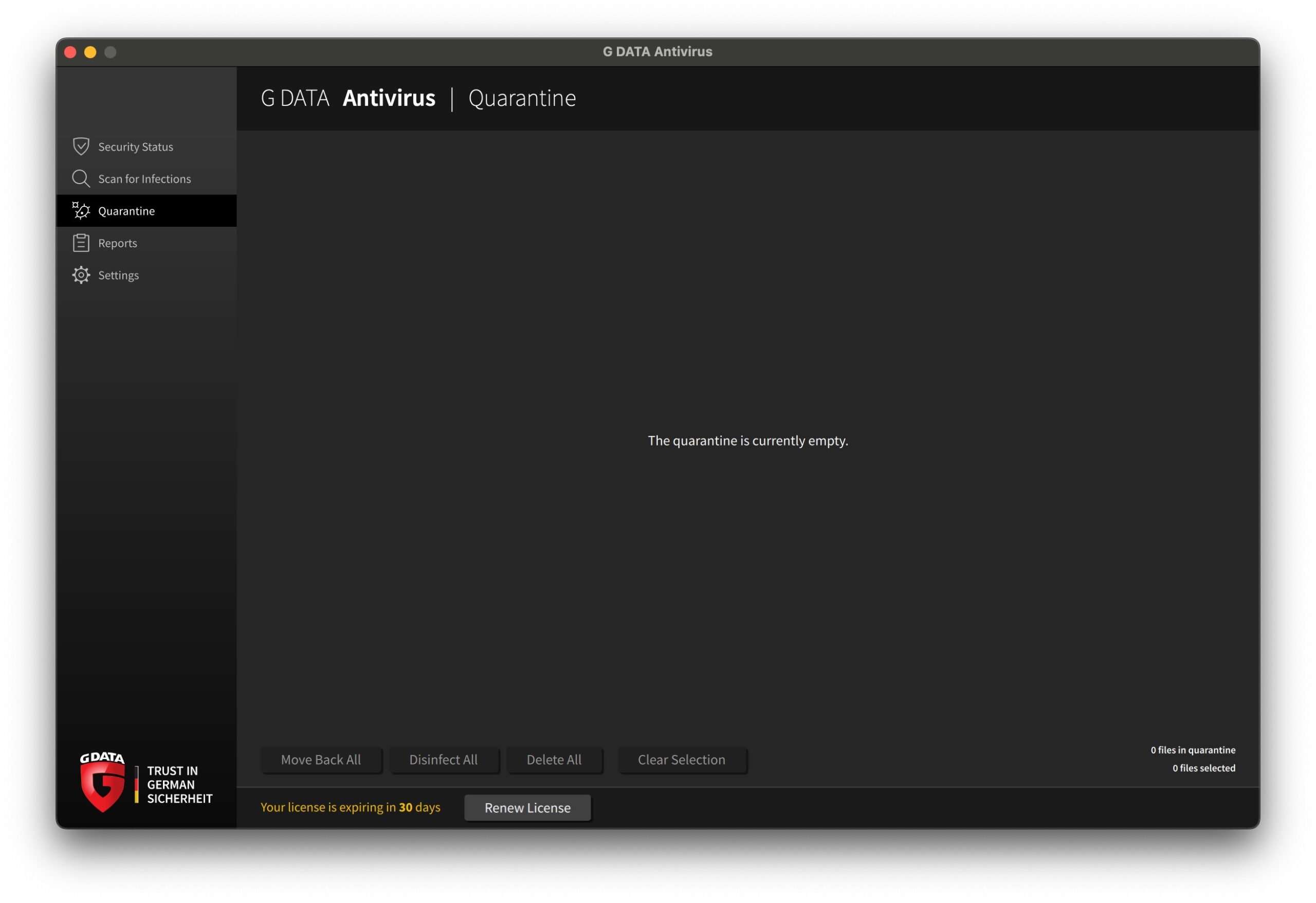Close the G DATA Antivirus window

pos(71,52)
